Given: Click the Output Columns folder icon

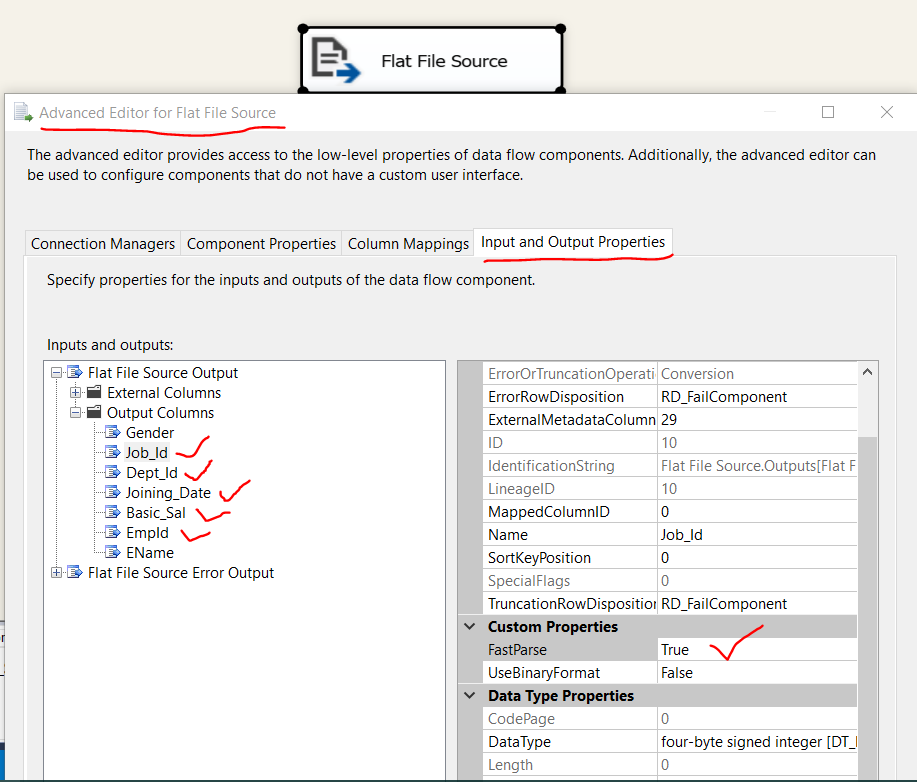Looking at the screenshot, I should (92, 412).
